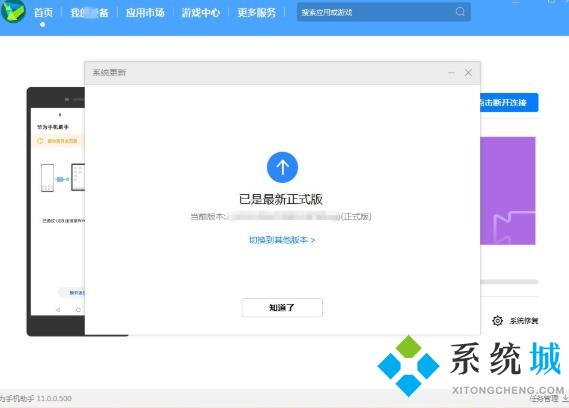Click the purple promo card
The width and height of the screenshot is (569, 408).
508,191
